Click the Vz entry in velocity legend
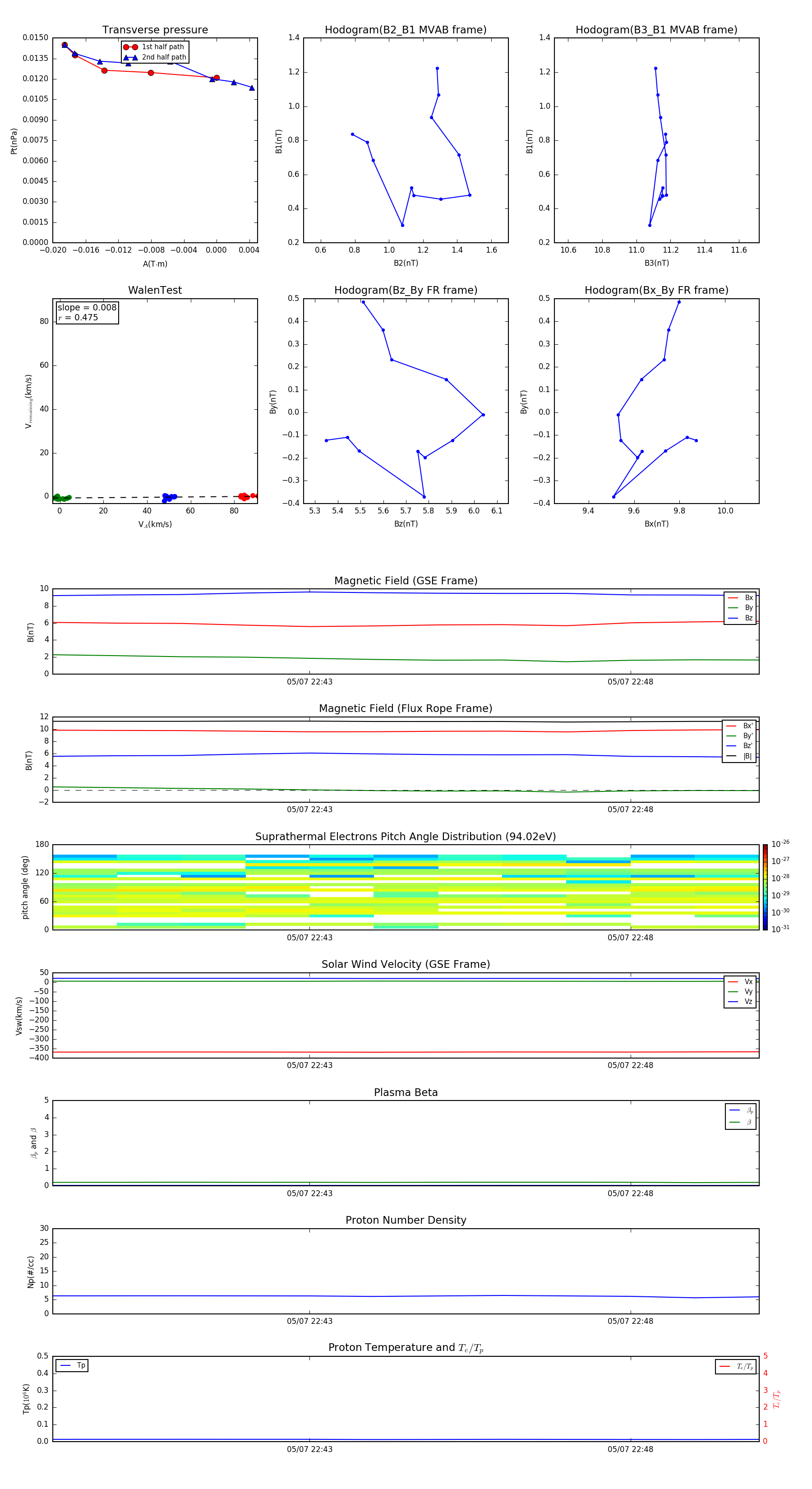 point(740,1002)
